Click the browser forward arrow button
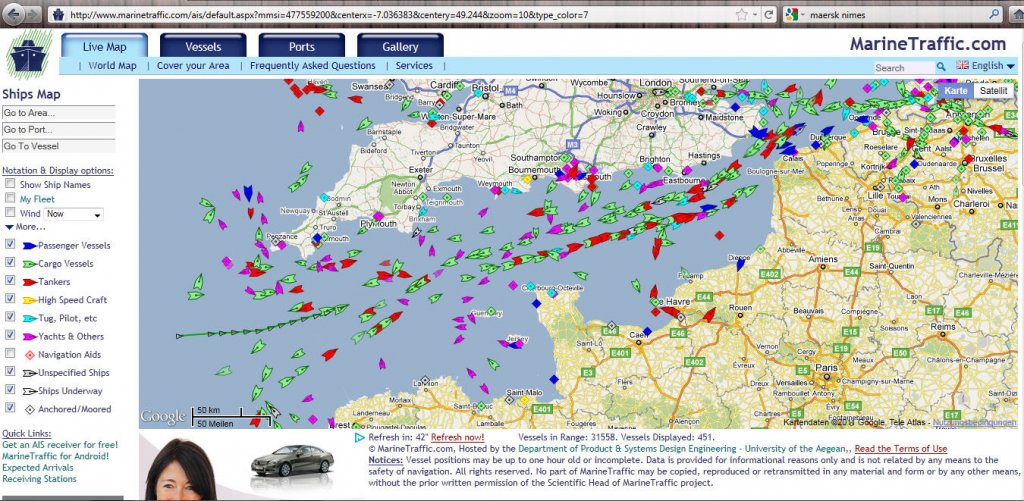 32,14
